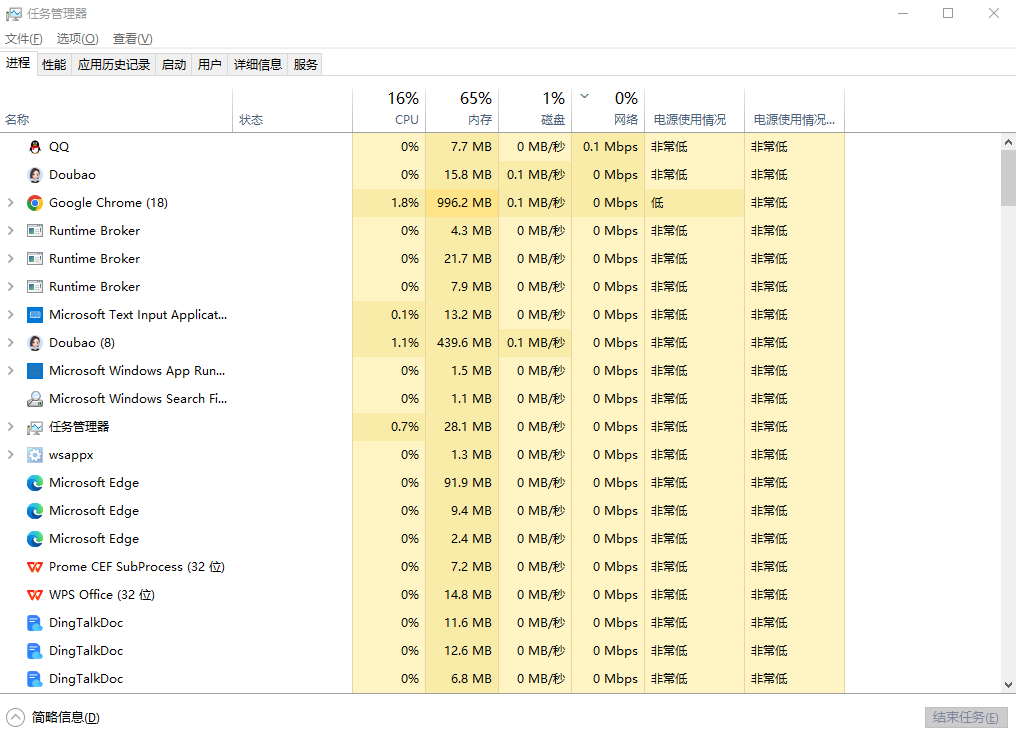
Task: Select the WPS Office (32 位) process name
Action: coord(102,595)
